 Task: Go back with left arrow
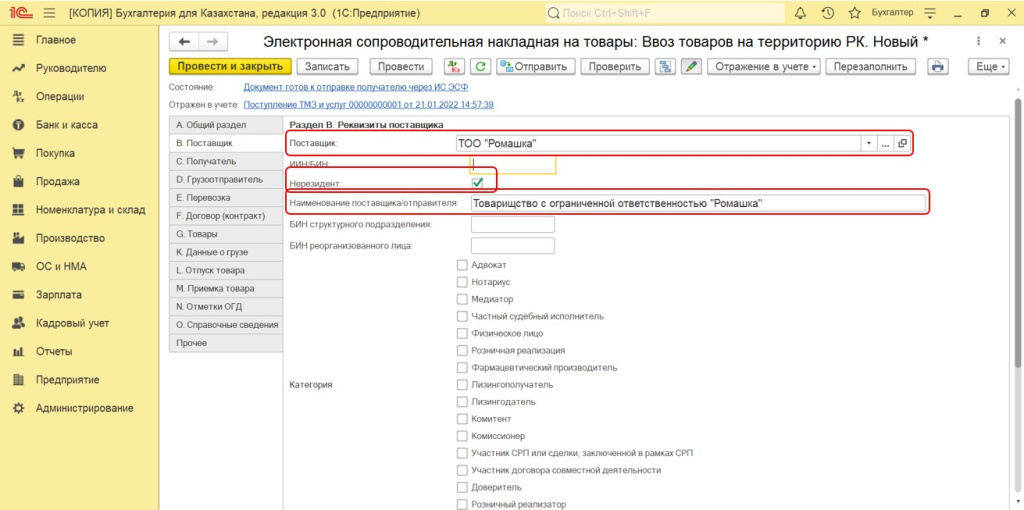point(184,42)
